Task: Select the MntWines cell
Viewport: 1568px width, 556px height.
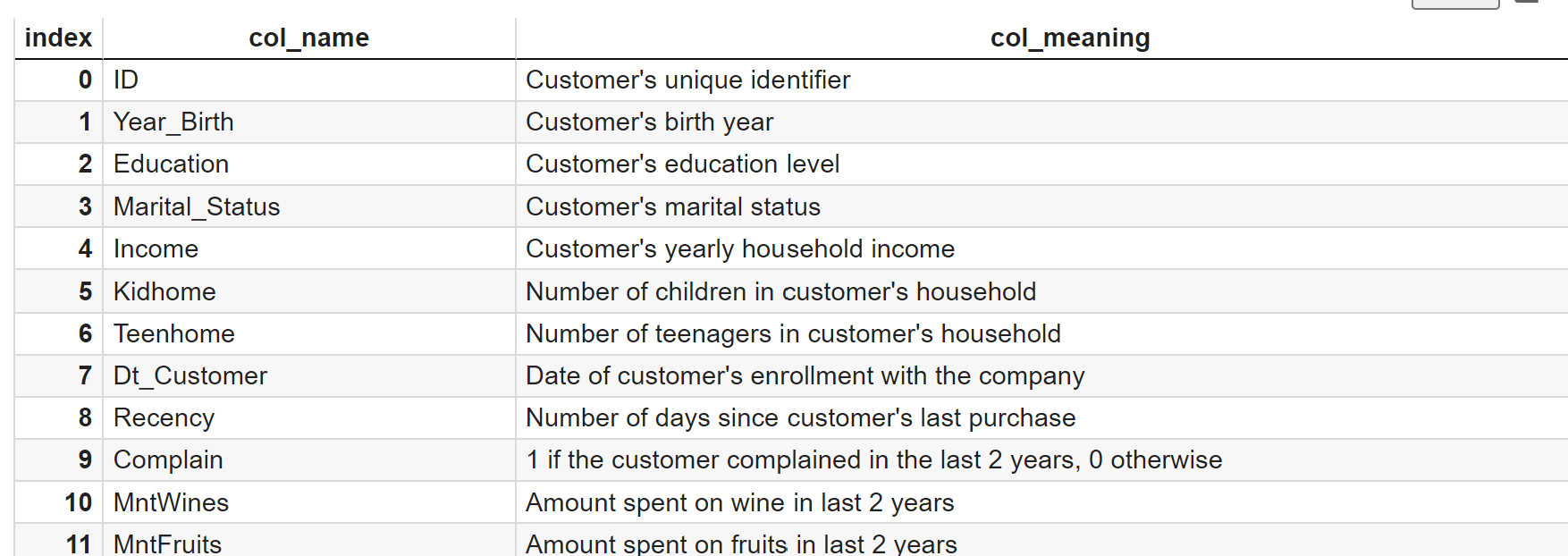Action: tap(171, 502)
